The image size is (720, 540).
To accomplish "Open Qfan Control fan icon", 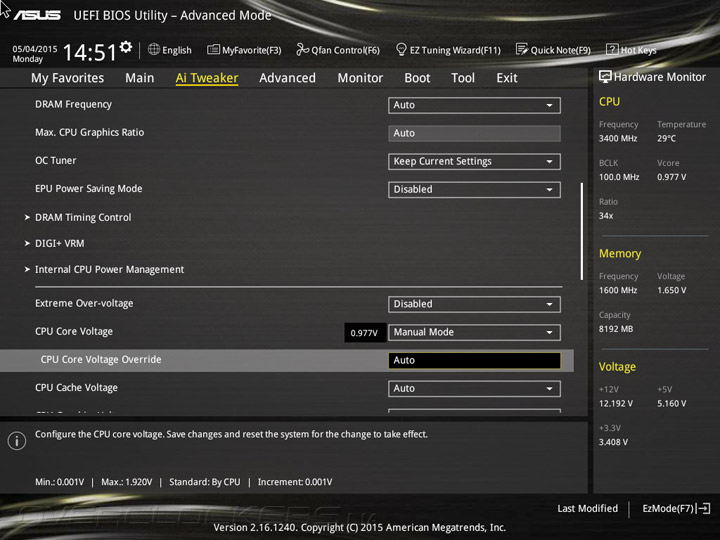I will [x=302, y=49].
